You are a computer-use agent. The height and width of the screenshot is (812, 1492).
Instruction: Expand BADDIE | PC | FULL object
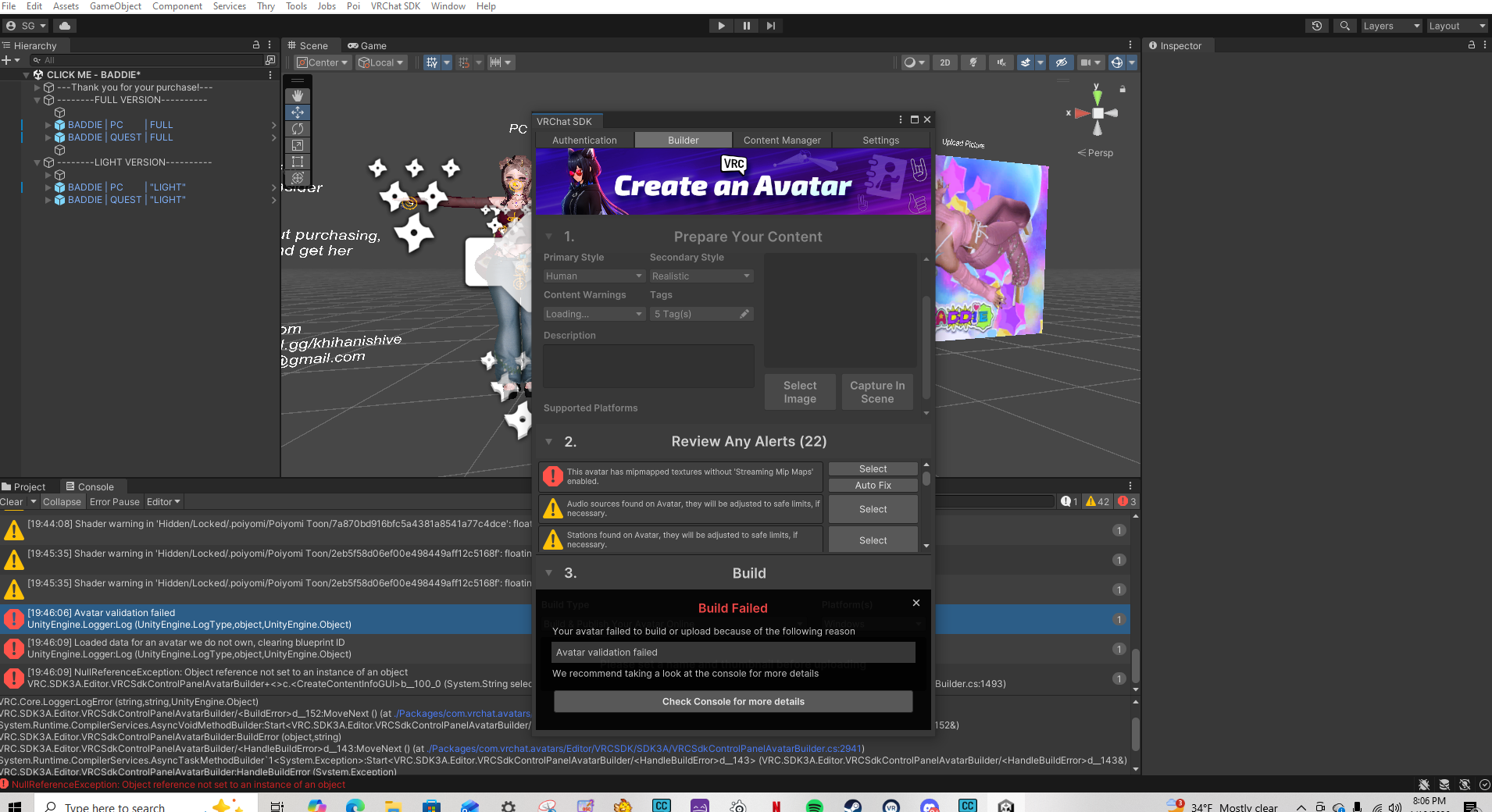pyautogui.click(x=48, y=125)
